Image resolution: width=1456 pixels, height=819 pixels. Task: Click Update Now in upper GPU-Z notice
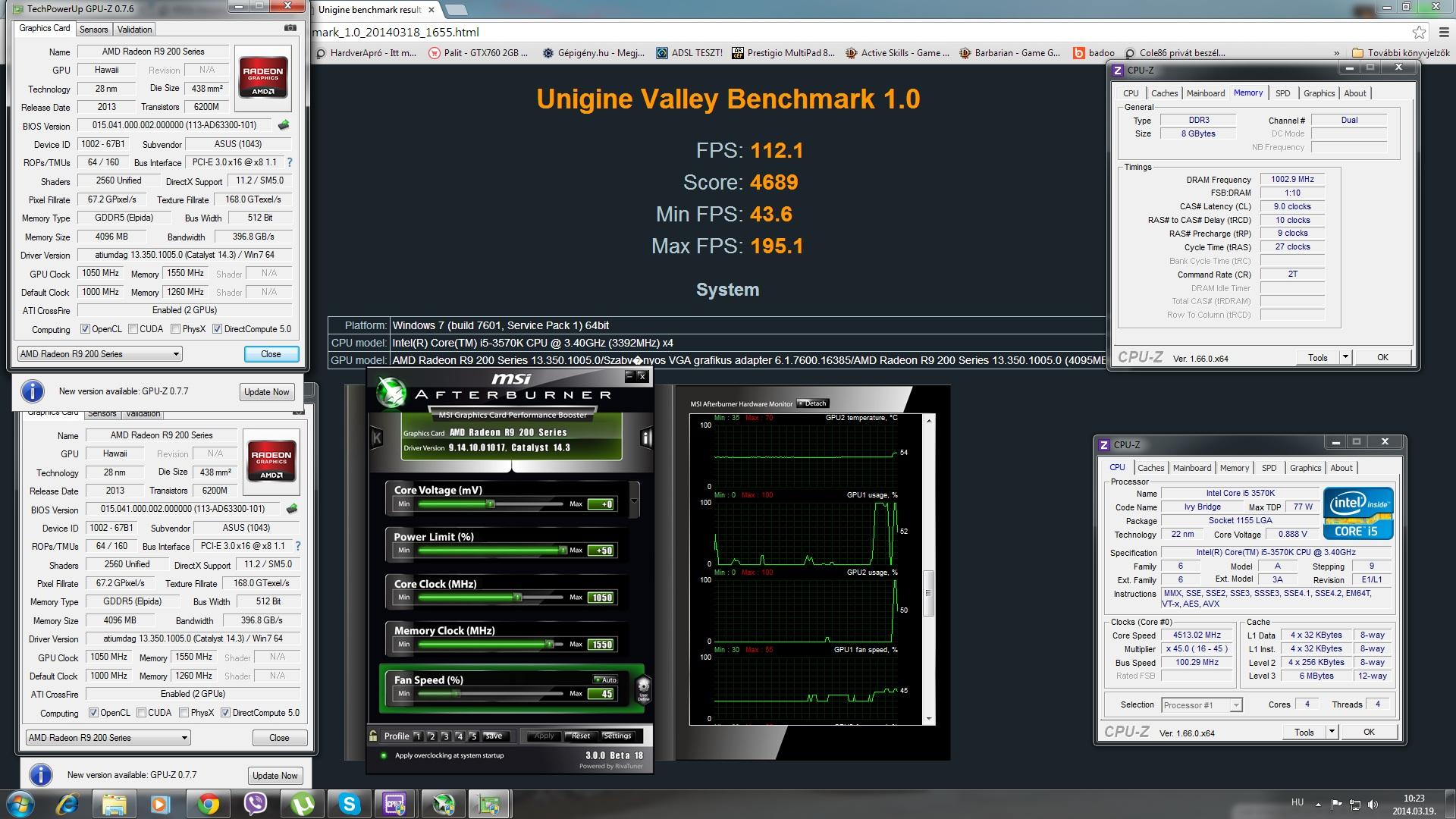point(266,392)
